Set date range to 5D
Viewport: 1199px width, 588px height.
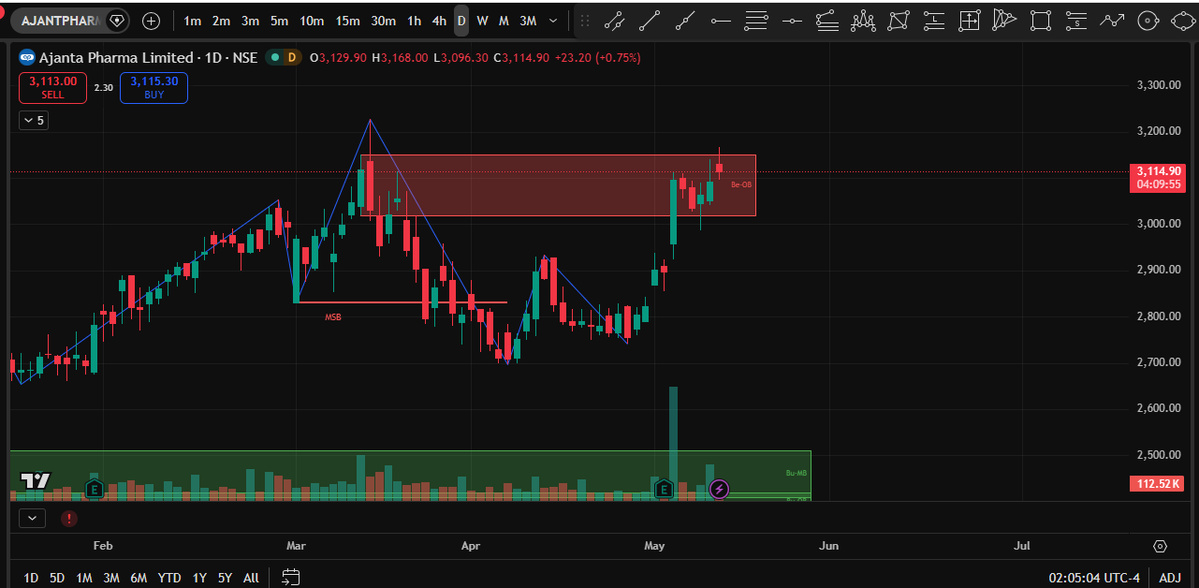pos(57,577)
